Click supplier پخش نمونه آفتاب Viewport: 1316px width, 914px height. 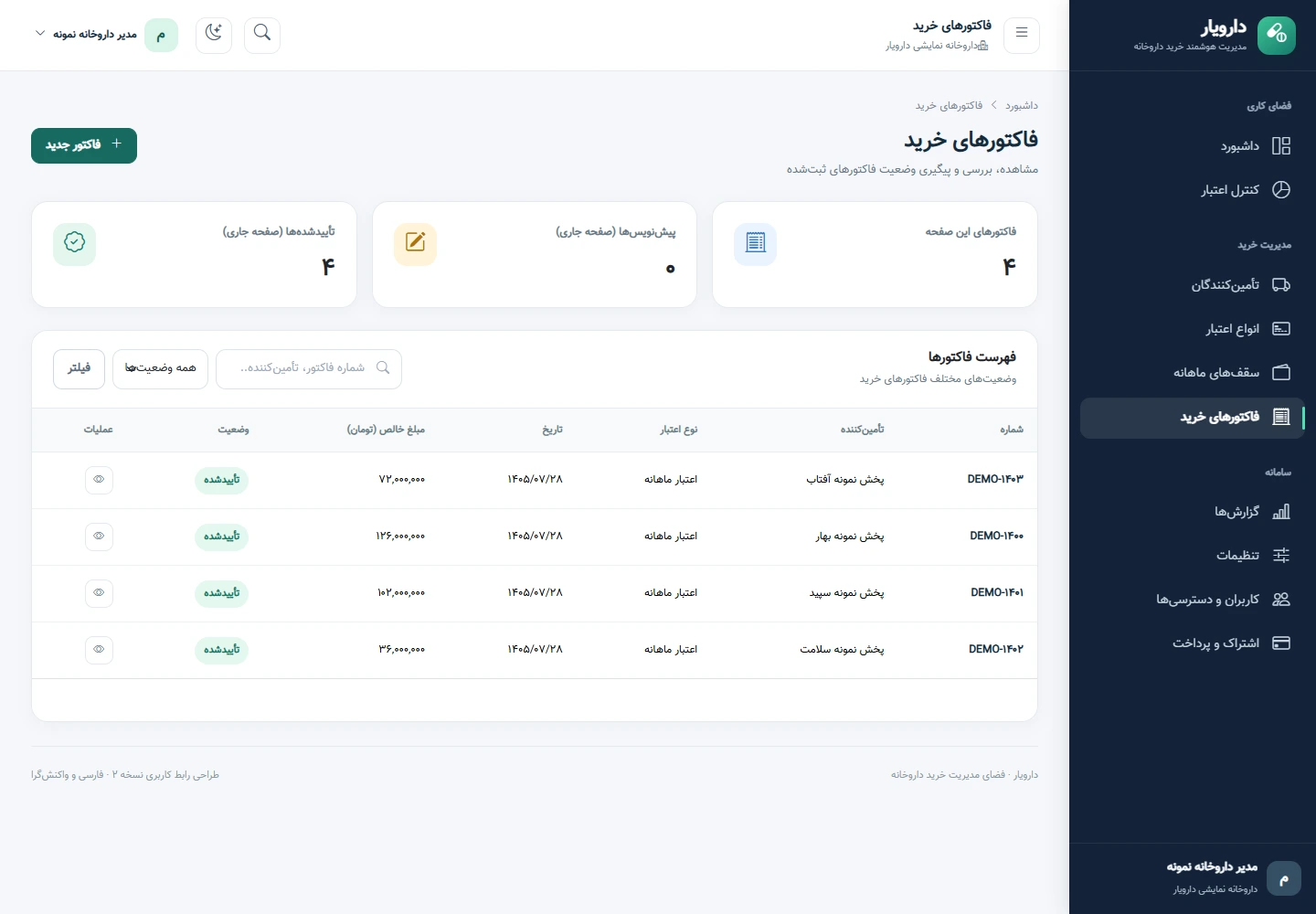pyautogui.click(x=845, y=480)
